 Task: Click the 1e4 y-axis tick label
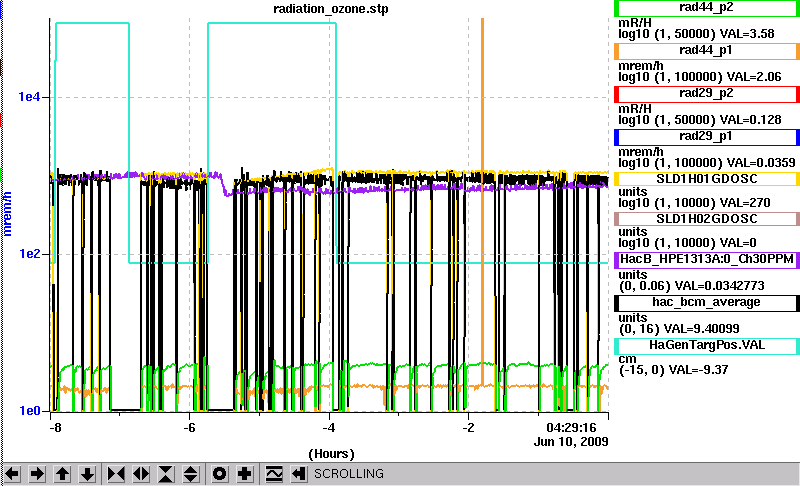tap(29, 97)
